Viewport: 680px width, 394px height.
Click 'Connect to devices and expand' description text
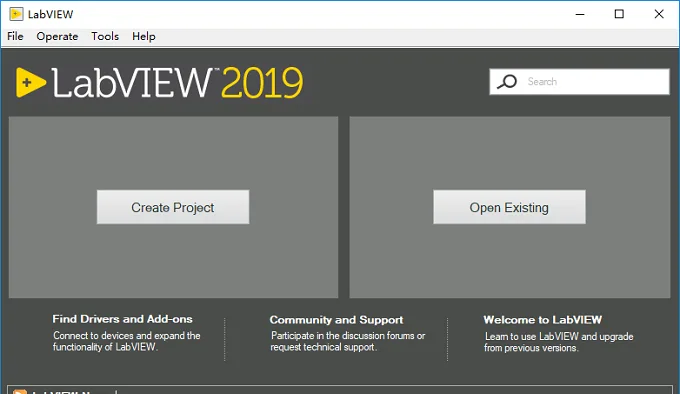point(127,342)
